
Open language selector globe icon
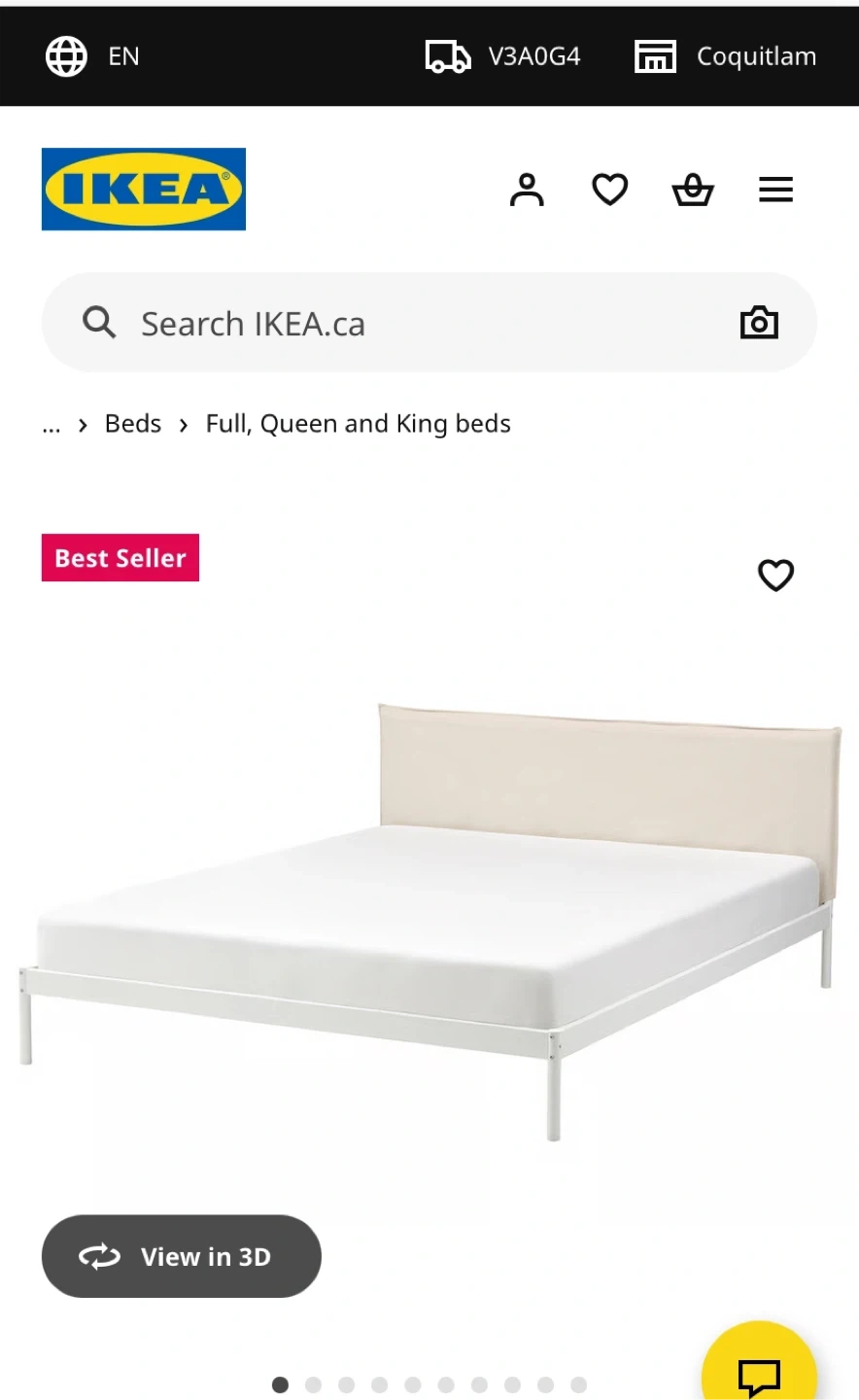pos(66,56)
